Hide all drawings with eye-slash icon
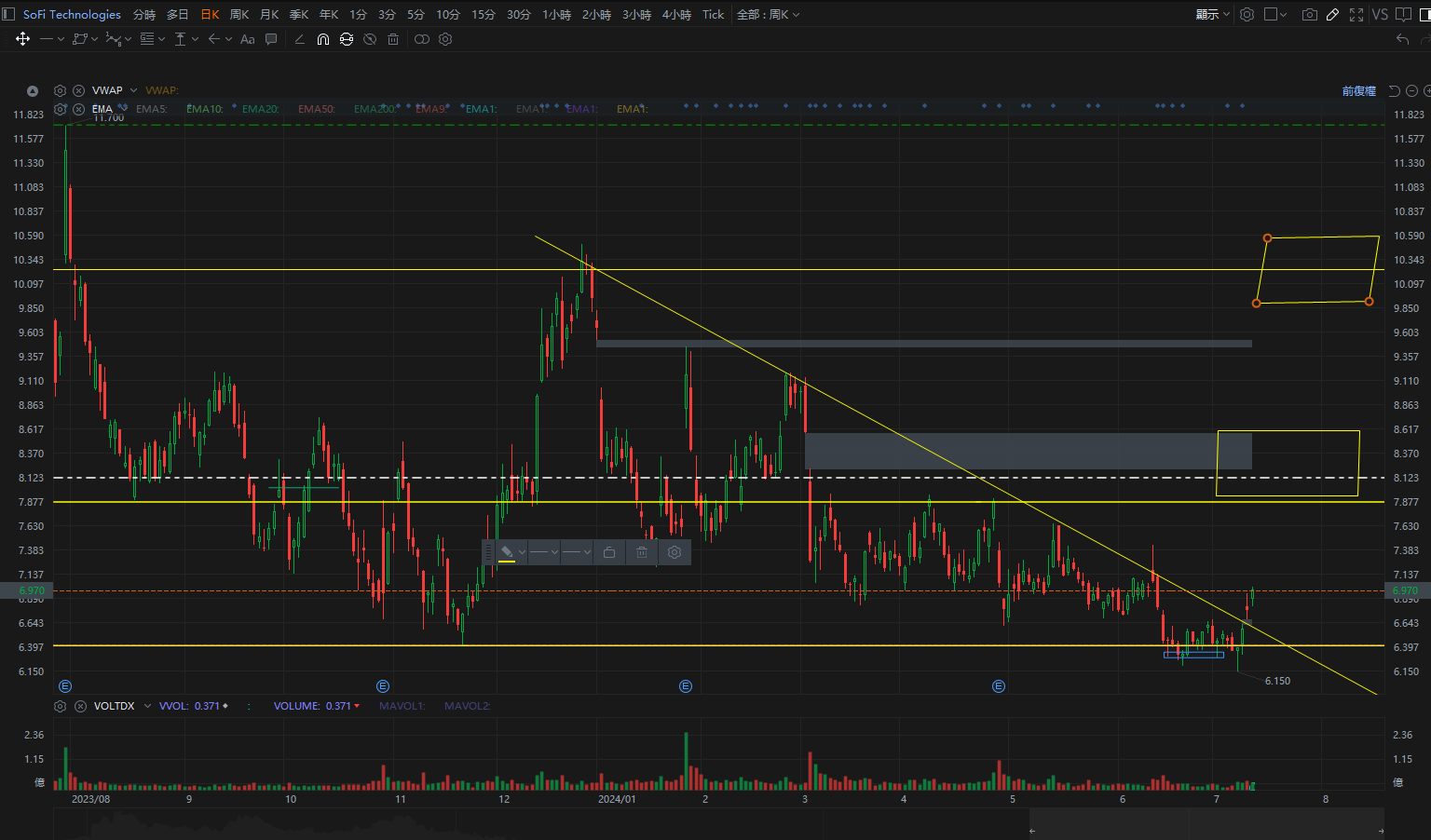The width and height of the screenshot is (1431, 840). 370,39
